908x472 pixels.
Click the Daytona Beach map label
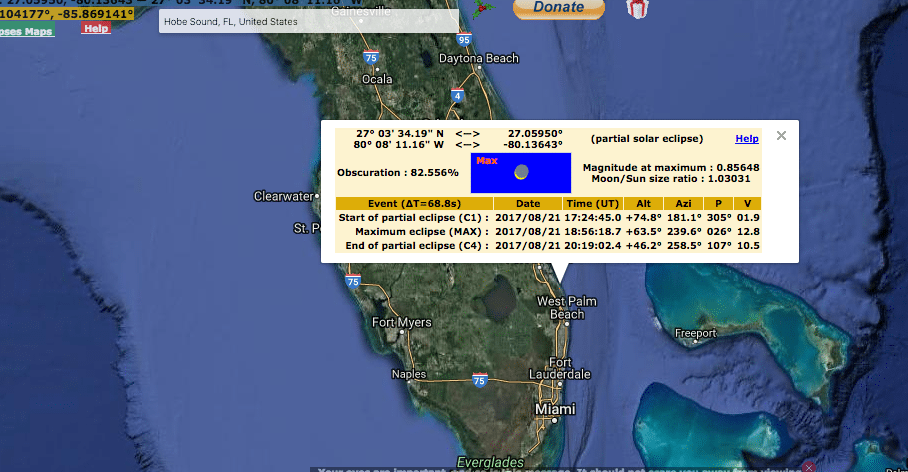click(x=478, y=58)
